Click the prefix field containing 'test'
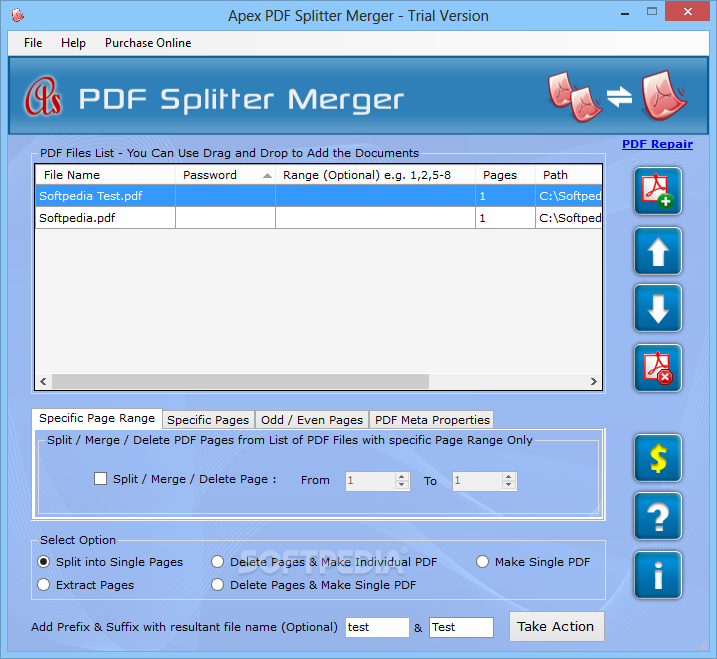This screenshot has height=659, width=717. pos(377,627)
